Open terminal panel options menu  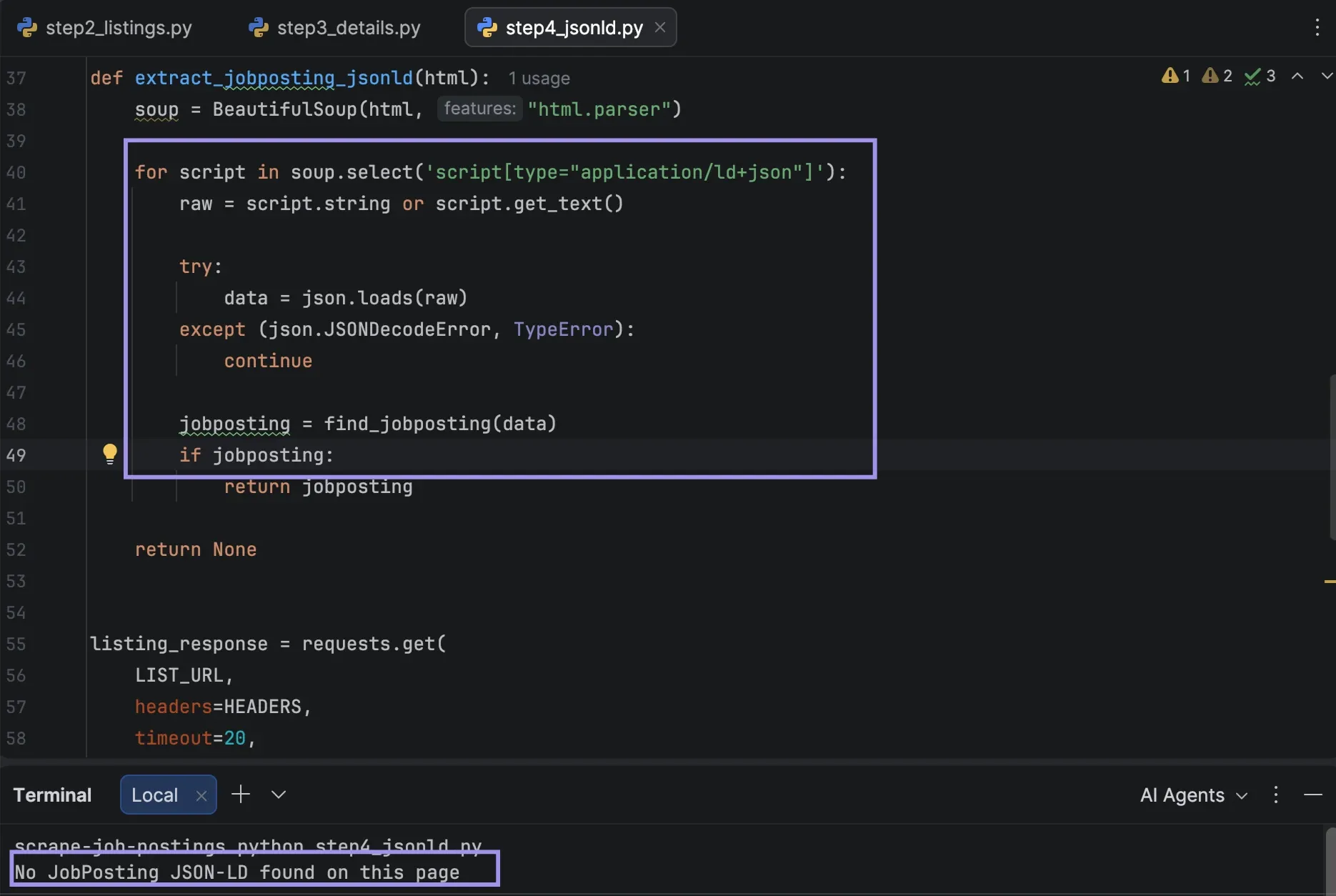[x=1276, y=795]
